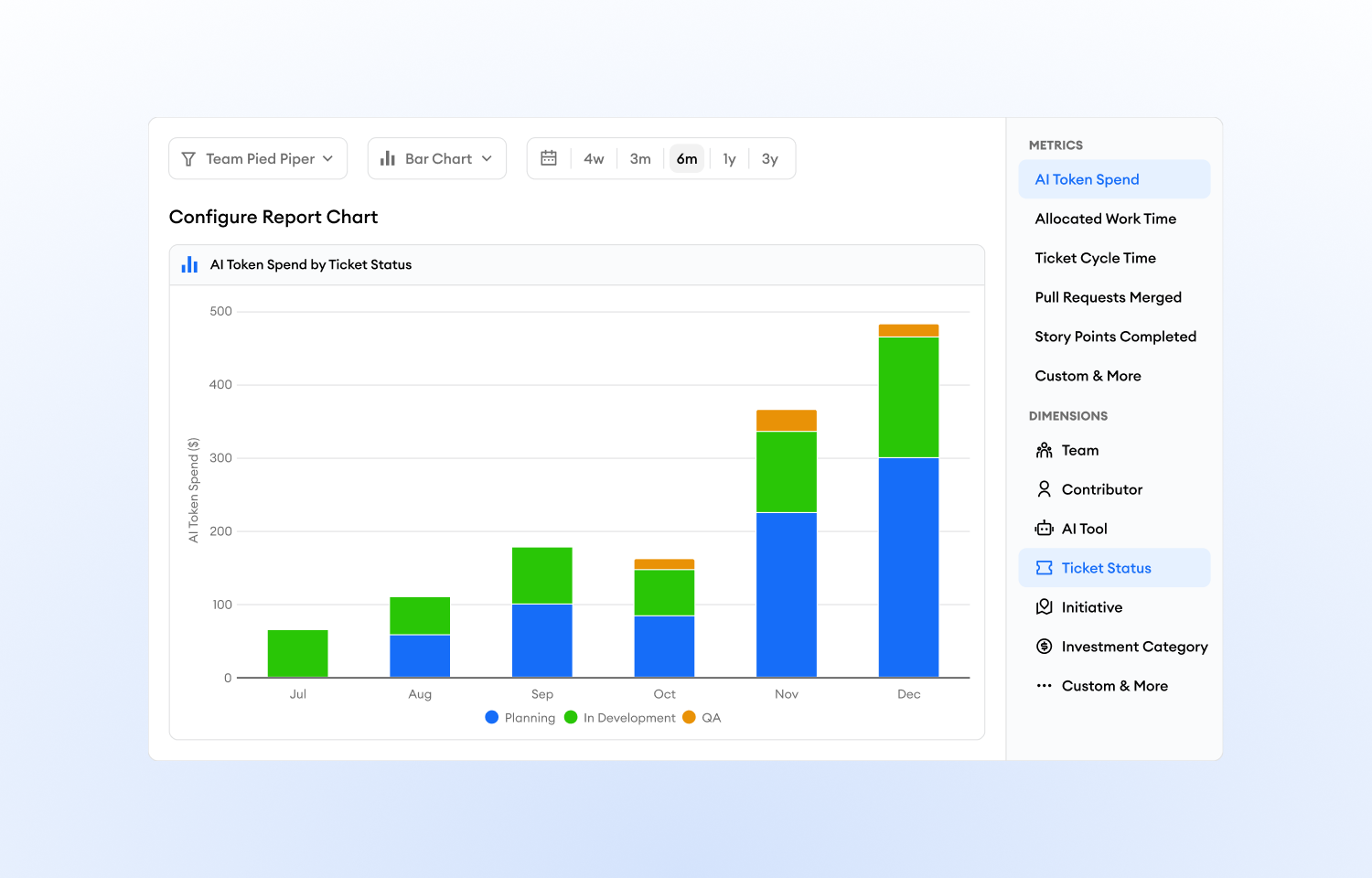The width and height of the screenshot is (1372, 878).
Task: Open the calendar date picker icon
Action: pyautogui.click(x=549, y=158)
